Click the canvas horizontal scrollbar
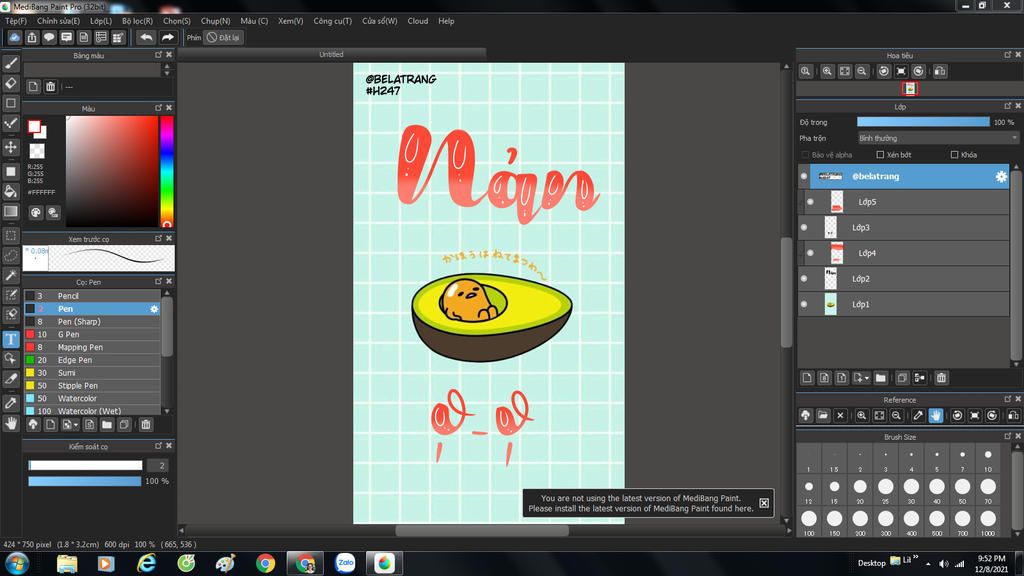Screen dimensions: 1024x576 [x=482, y=530]
